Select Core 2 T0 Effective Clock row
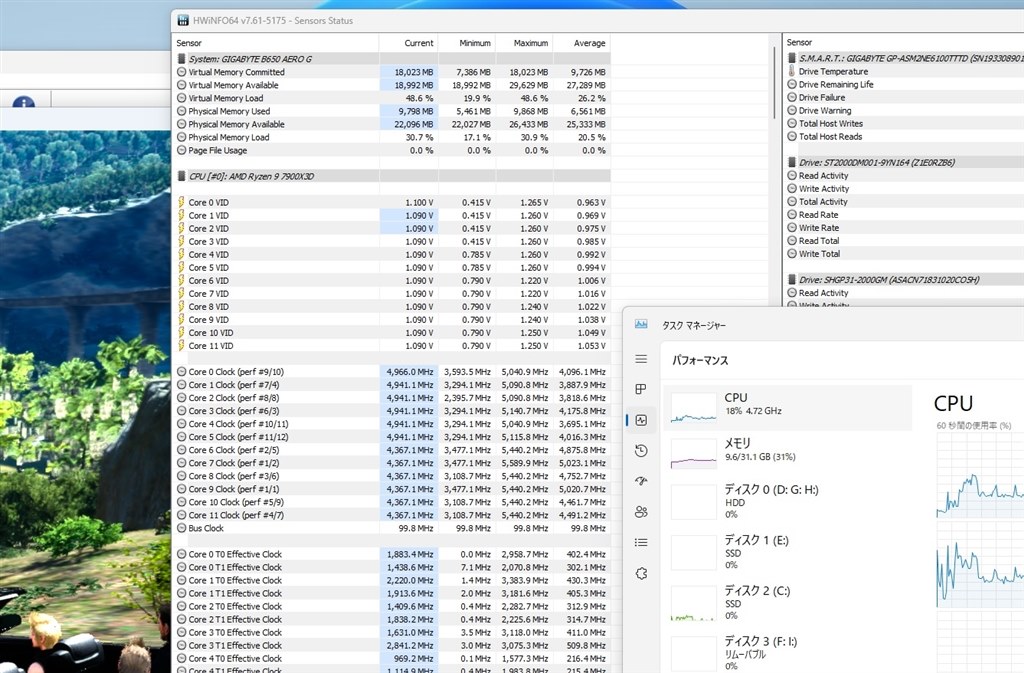 (x=391, y=606)
